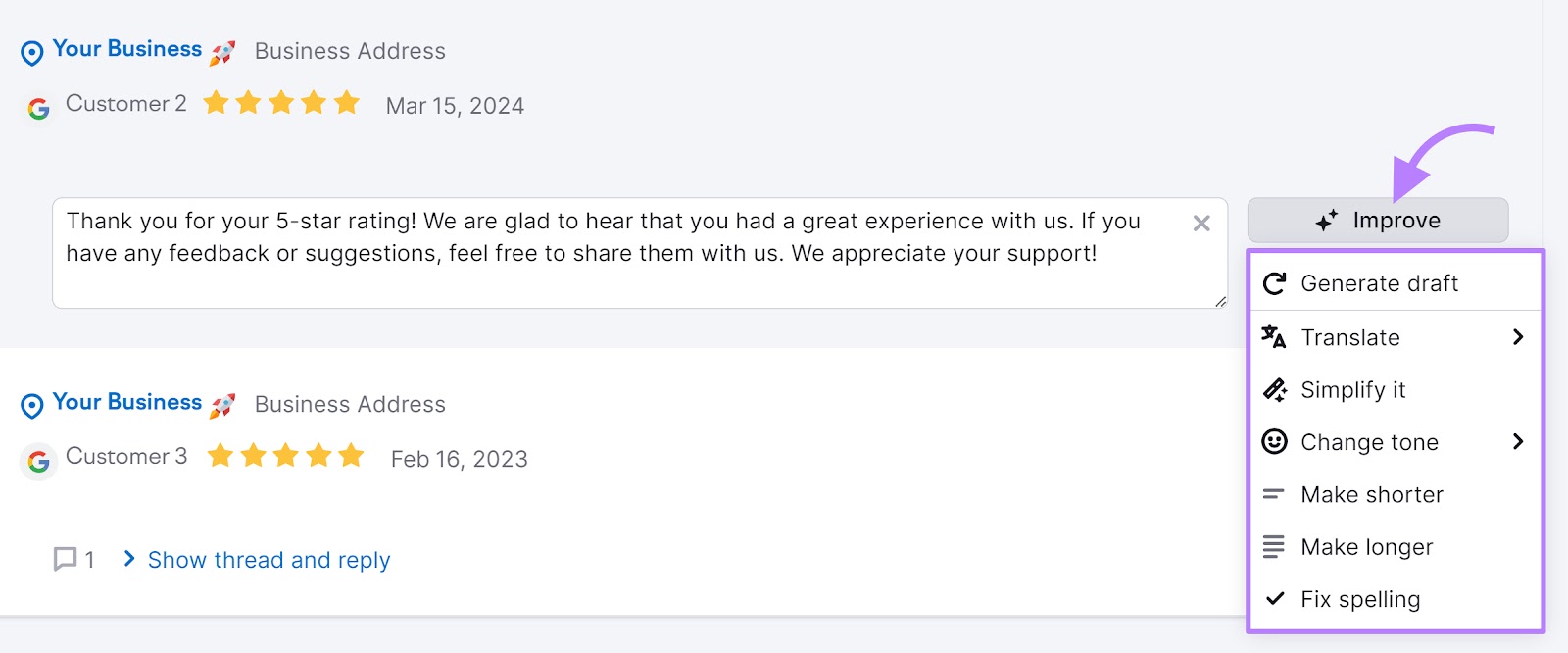Select Generate draft from the menu
The height and width of the screenshot is (653, 1568).
1378,282
